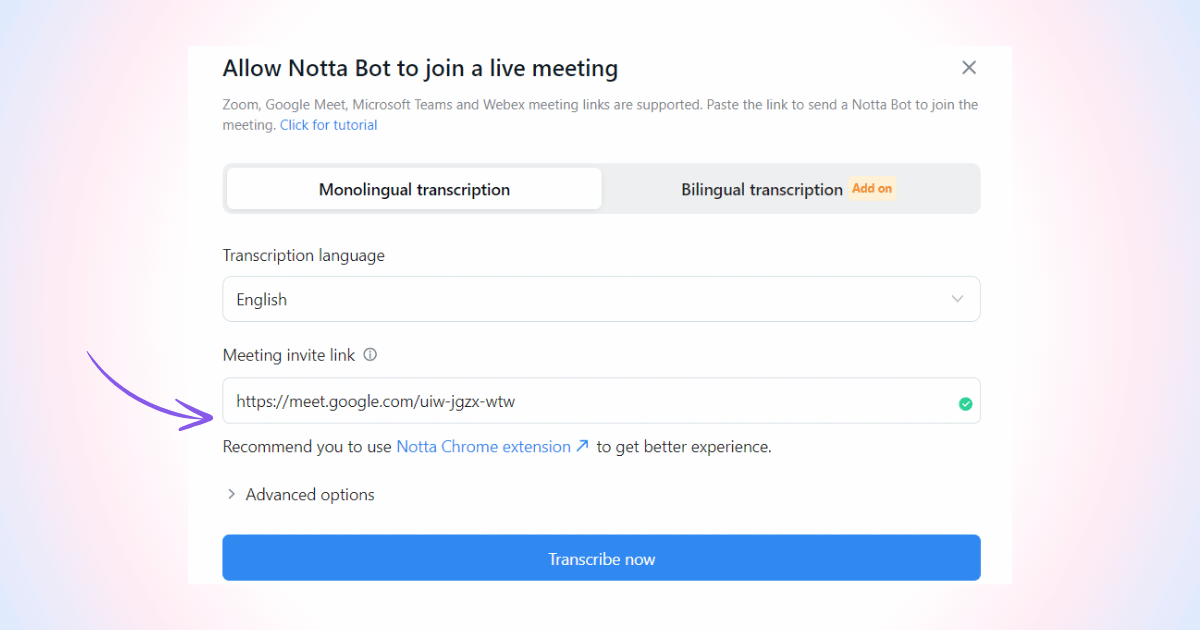
Task: Start transcription with Transcribe now button
Action: pyautogui.click(x=601, y=558)
